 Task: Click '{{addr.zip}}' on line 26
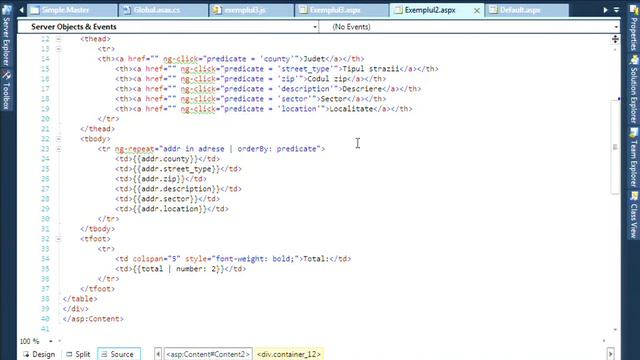[159, 179]
